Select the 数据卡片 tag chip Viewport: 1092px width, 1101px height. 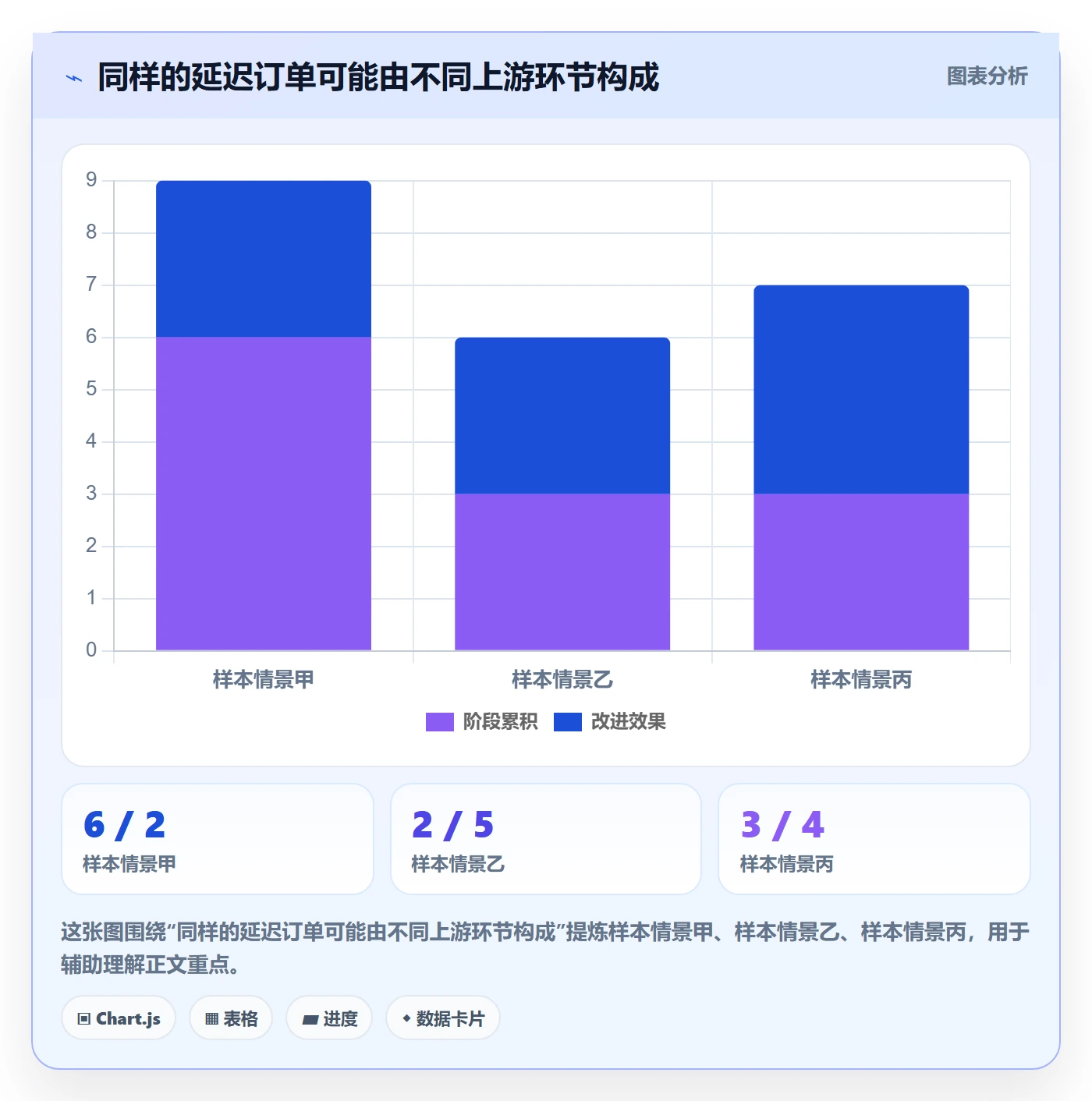click(x=443, y=1018)
